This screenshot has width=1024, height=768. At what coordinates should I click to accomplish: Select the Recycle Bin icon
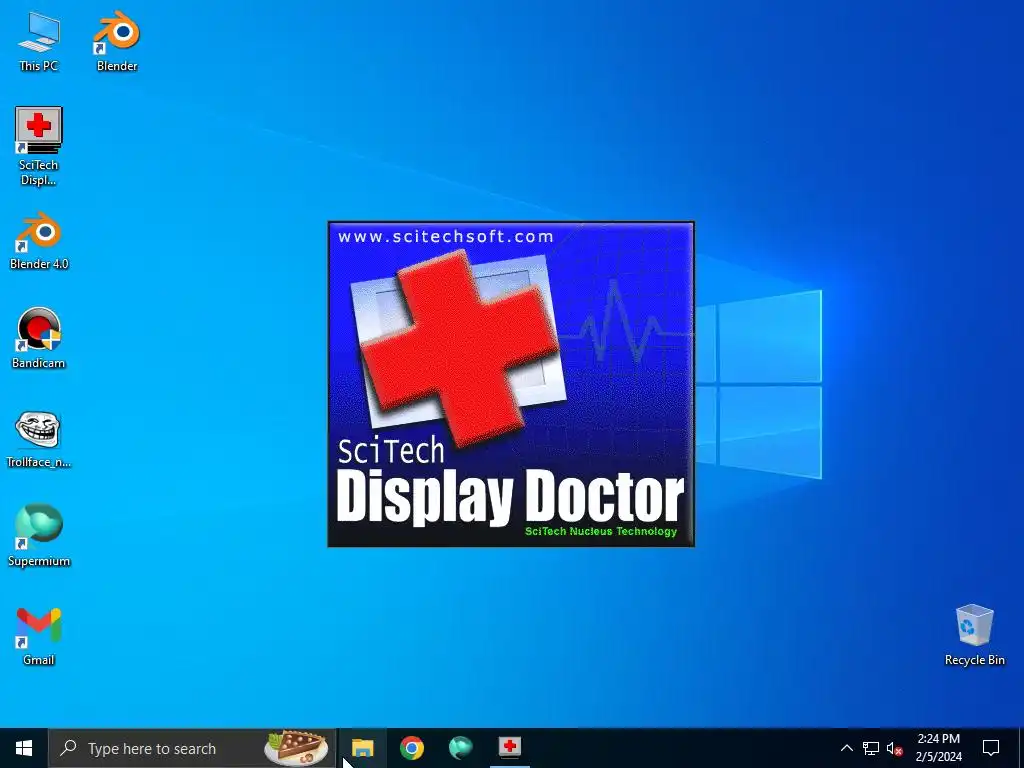pyautogui.click(x=974, y=635)
